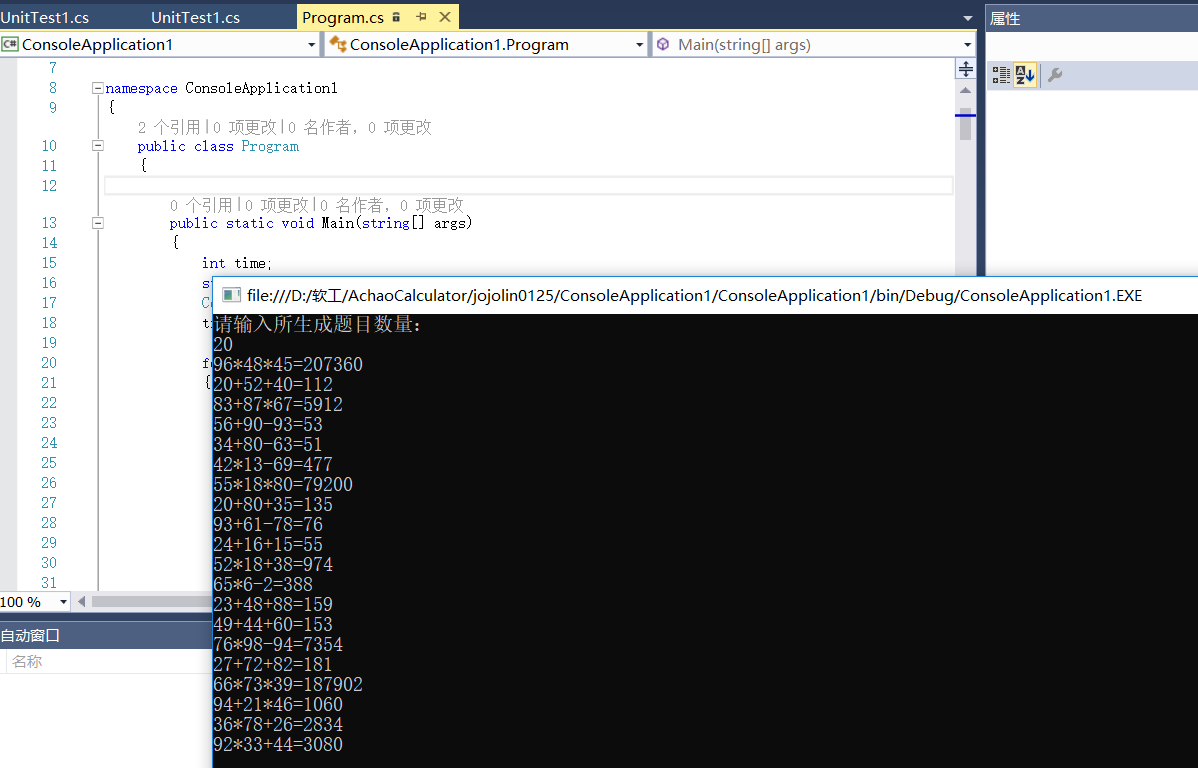Open the '0 个引用' CodeLens above Main
1198x768 pixels.
click(x=201, y=205)
